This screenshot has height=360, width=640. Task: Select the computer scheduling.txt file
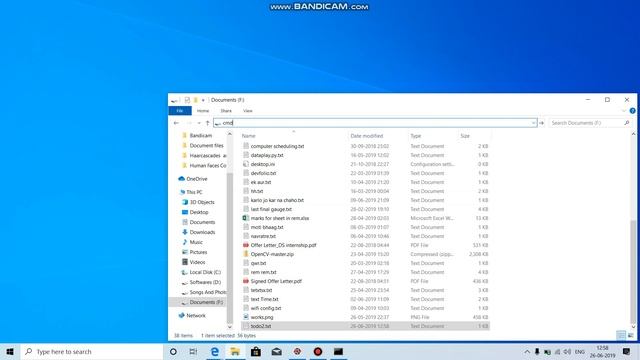pyautogui.click(x=277, y=146)
